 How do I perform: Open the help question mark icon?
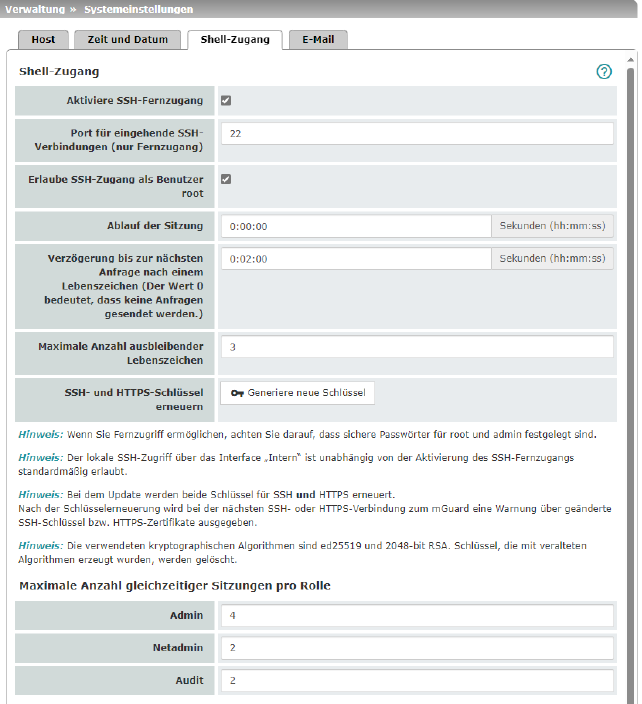[604, 71]
